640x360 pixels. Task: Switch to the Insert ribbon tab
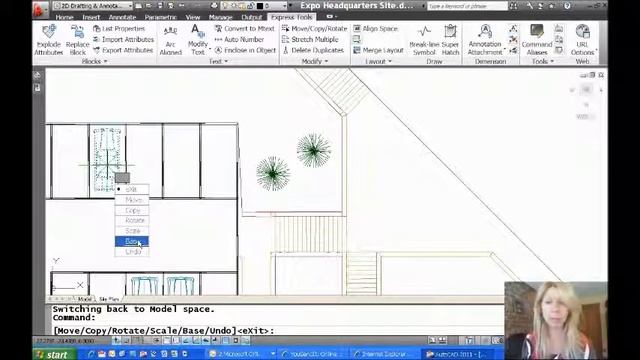tap(91, 17)
